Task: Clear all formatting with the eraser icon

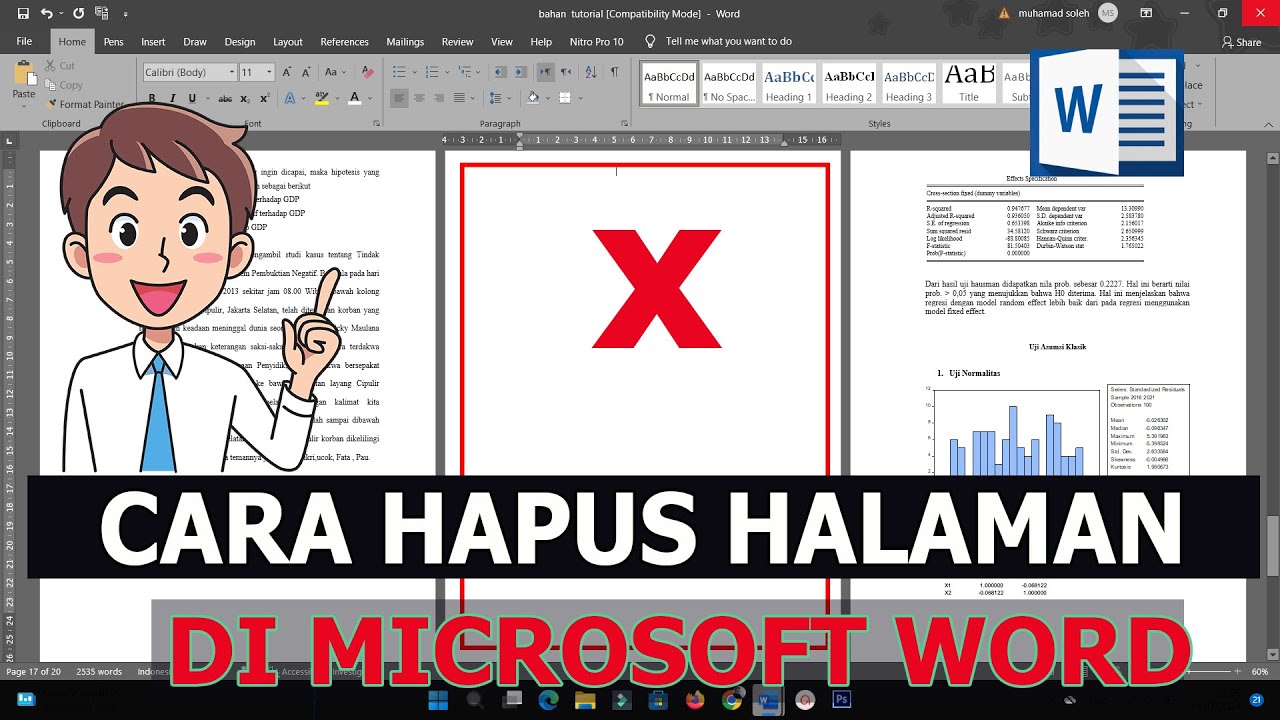Action: 367,72
